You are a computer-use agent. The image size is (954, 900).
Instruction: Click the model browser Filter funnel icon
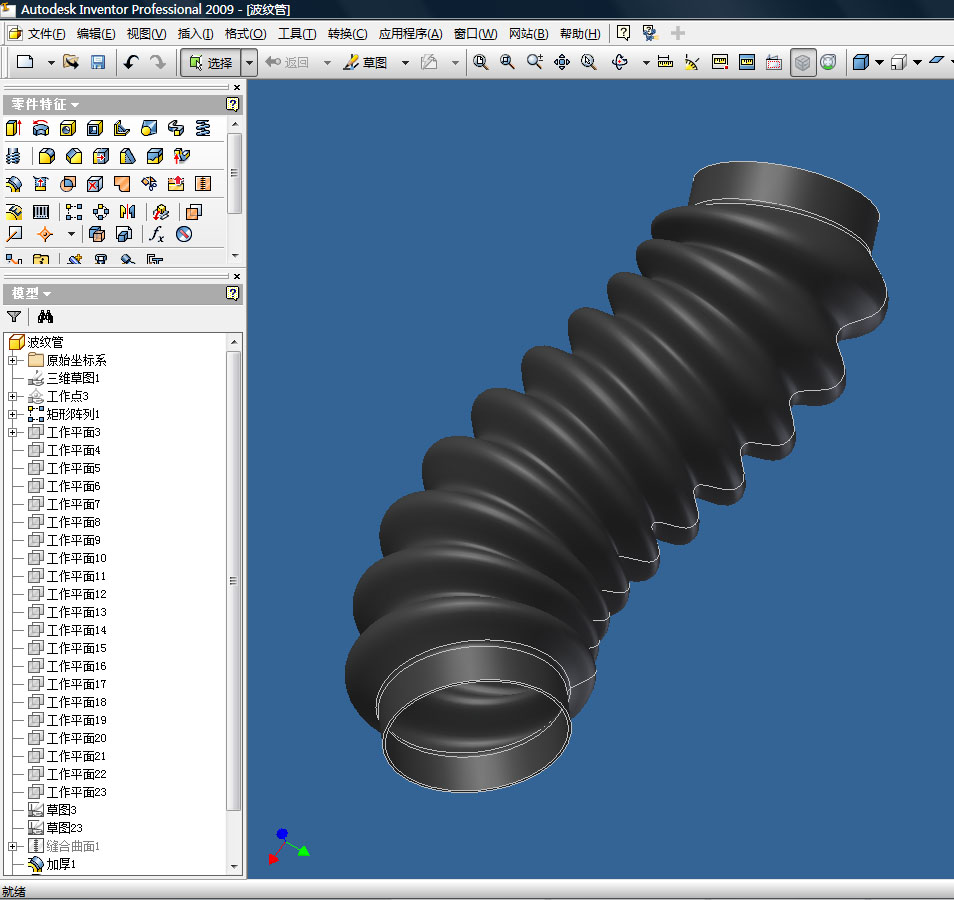14,316
